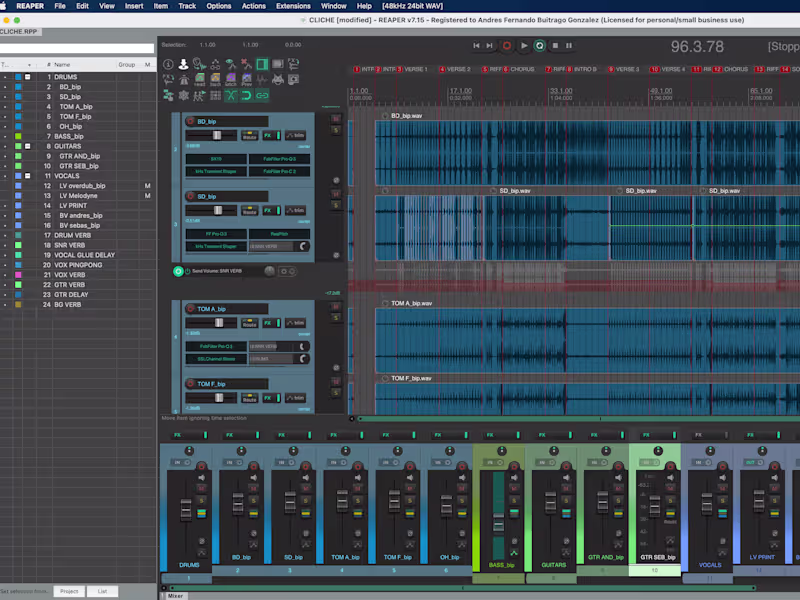Mute the BD_bip track in arrange panel

[336, 120]
